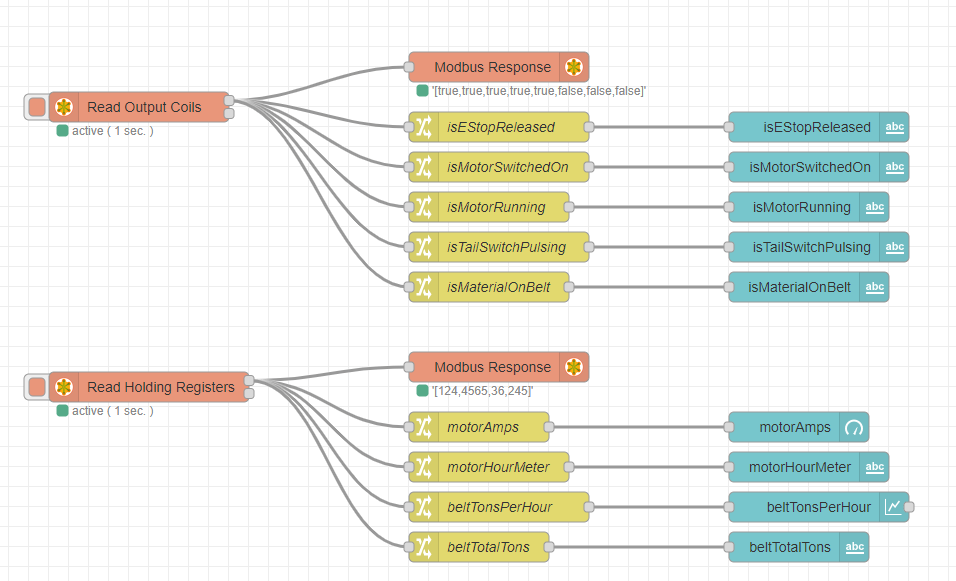Click the Modbus icon on Read Holding Registers node
The height and width of the screenshot is (581, 956).
(x=63, y=387)
